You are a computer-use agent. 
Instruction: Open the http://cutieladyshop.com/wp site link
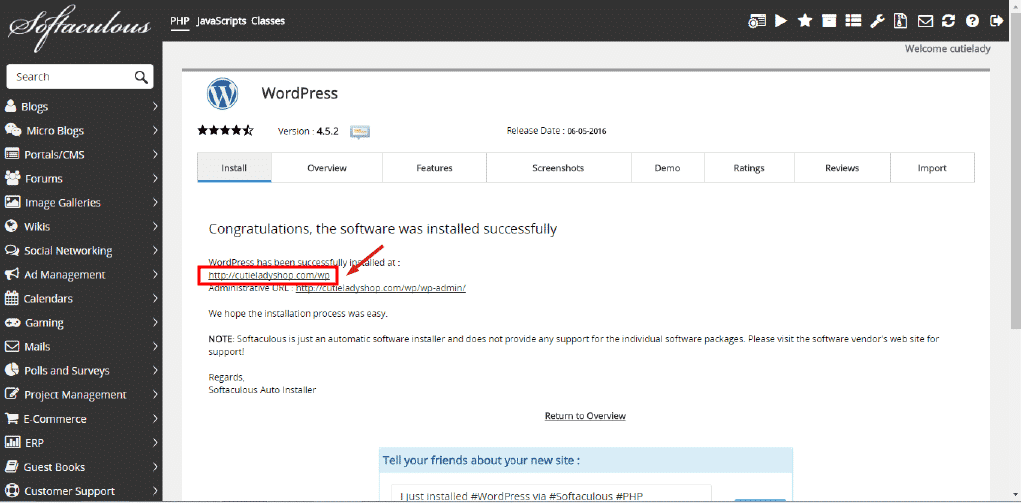(x=269, y=276)
